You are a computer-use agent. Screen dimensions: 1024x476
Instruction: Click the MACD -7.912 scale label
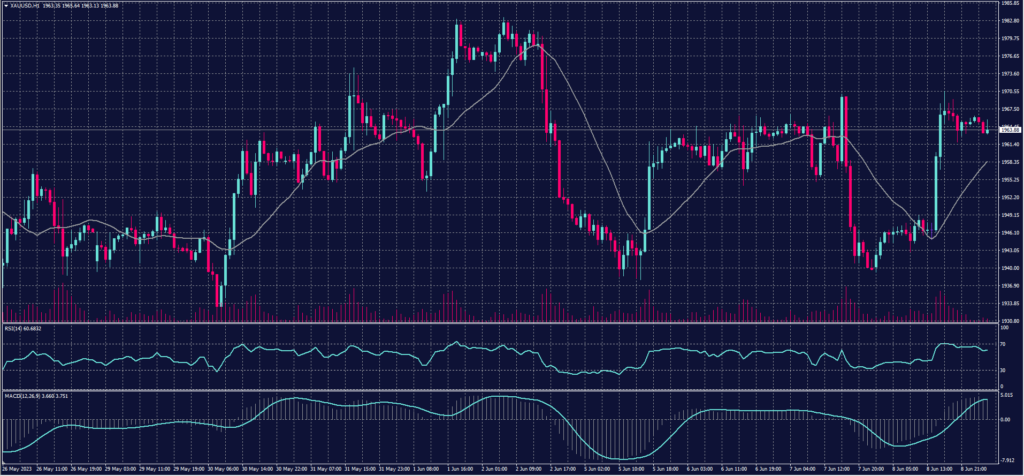tap(1008, 460)
